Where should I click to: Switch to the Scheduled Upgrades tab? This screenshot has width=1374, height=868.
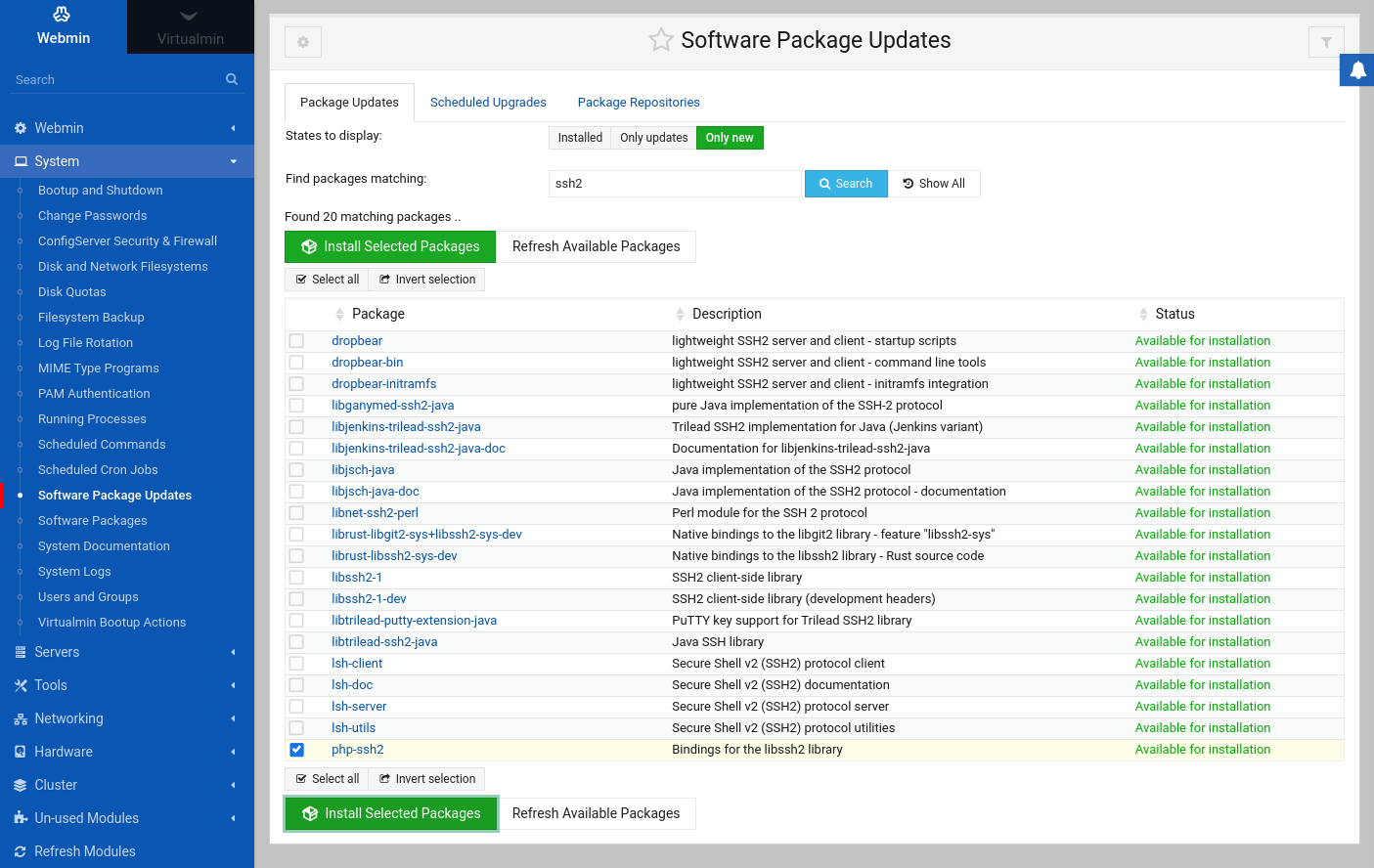[488, 102]
